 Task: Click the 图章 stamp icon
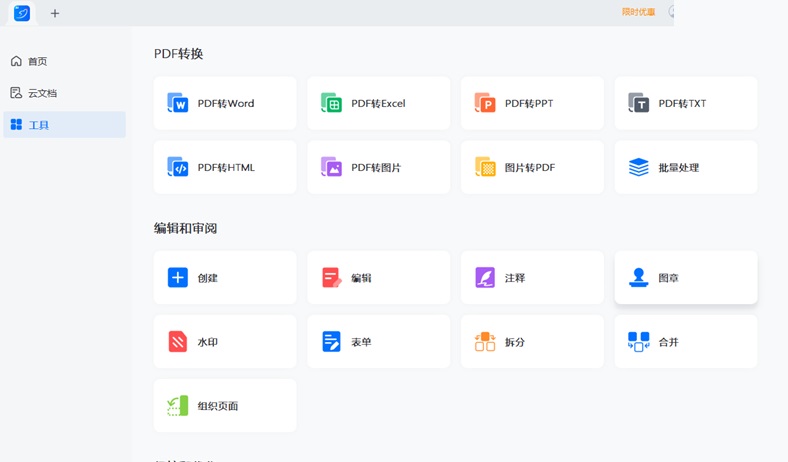[x=639, y=278]
